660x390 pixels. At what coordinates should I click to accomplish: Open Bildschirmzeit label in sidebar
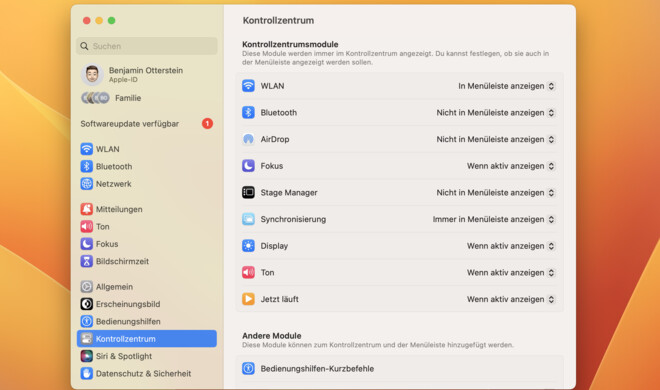click(122, 261)
